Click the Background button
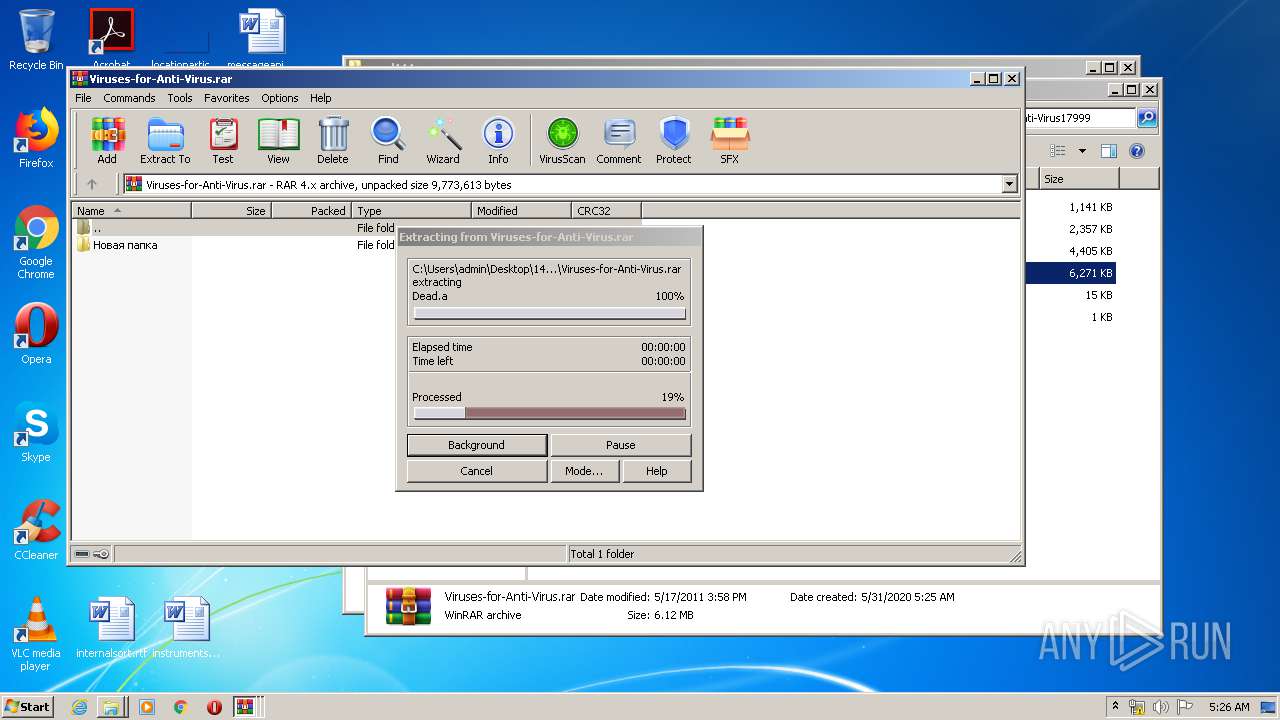 coord(477,445)
